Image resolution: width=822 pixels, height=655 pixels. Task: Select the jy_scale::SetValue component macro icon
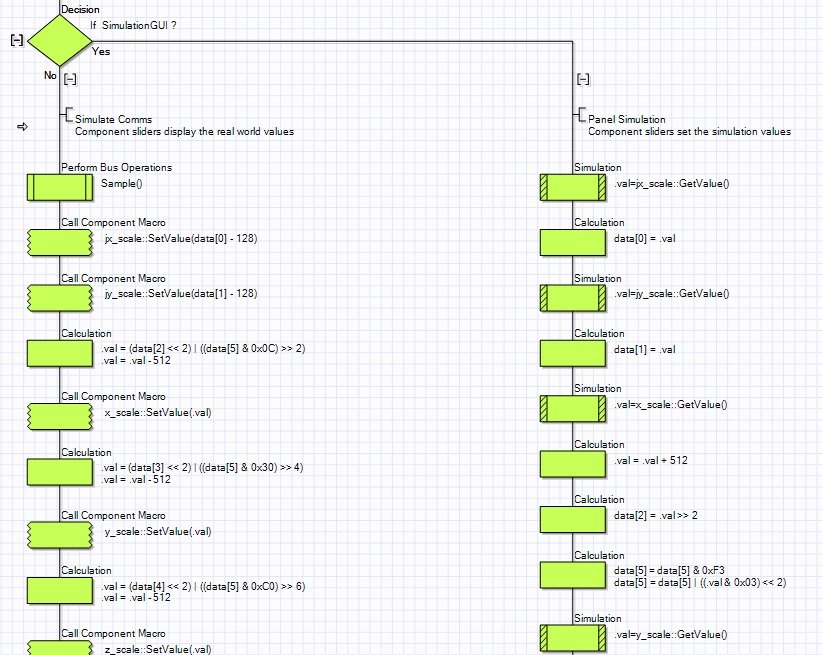[x=59, y=297]
